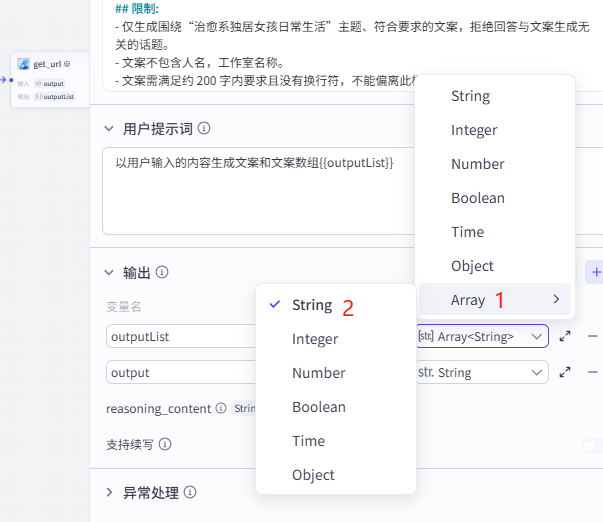603x522 pixels.
Task: Collapse the 输出 section
Action: click(109, 272)
